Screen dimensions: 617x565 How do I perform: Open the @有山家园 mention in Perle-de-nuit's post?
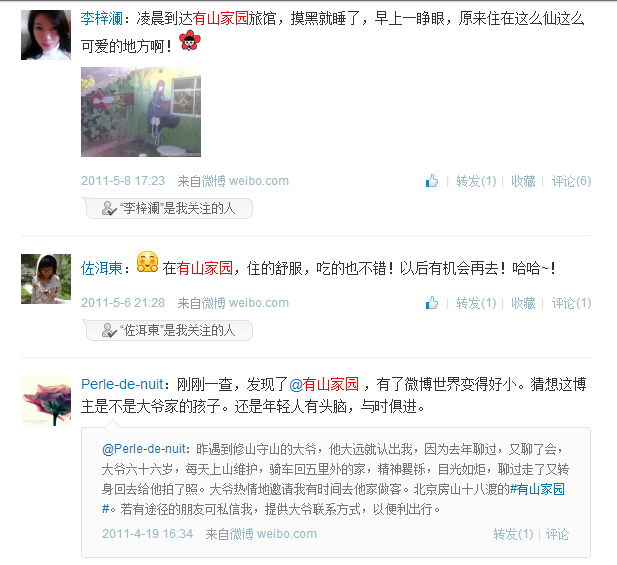pos(324,384)
